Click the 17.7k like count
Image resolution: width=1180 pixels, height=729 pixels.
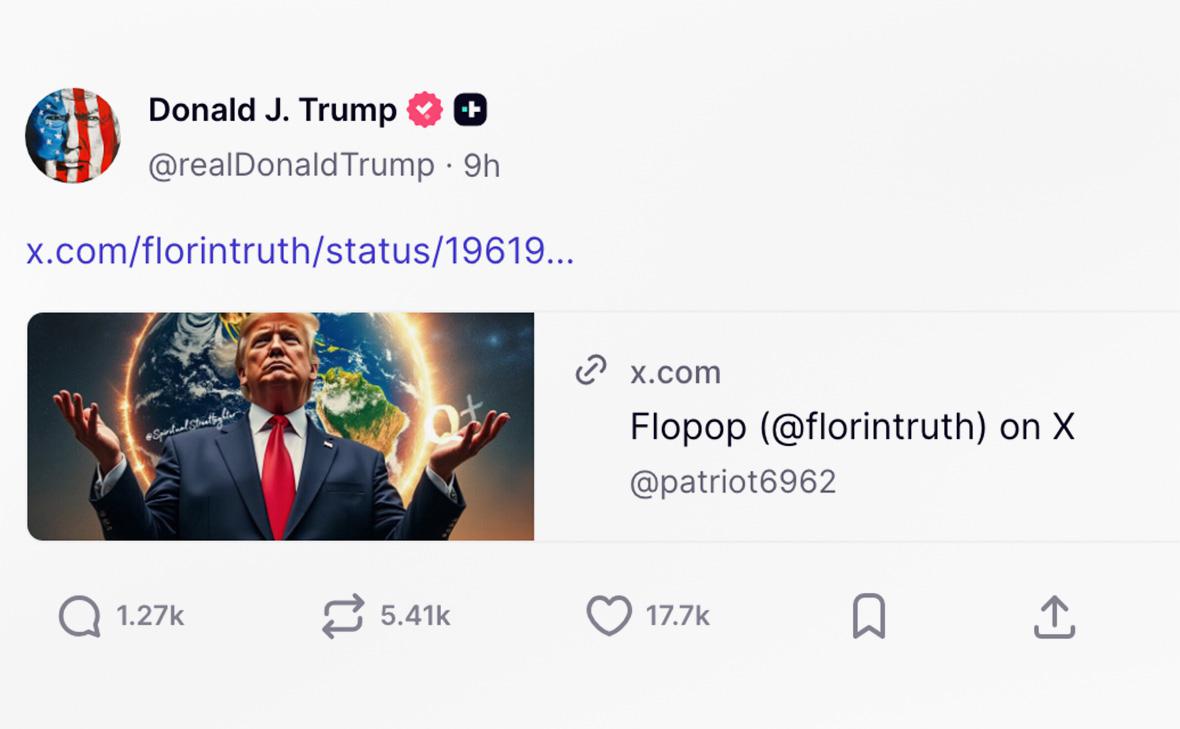click(x=680, y=617)
